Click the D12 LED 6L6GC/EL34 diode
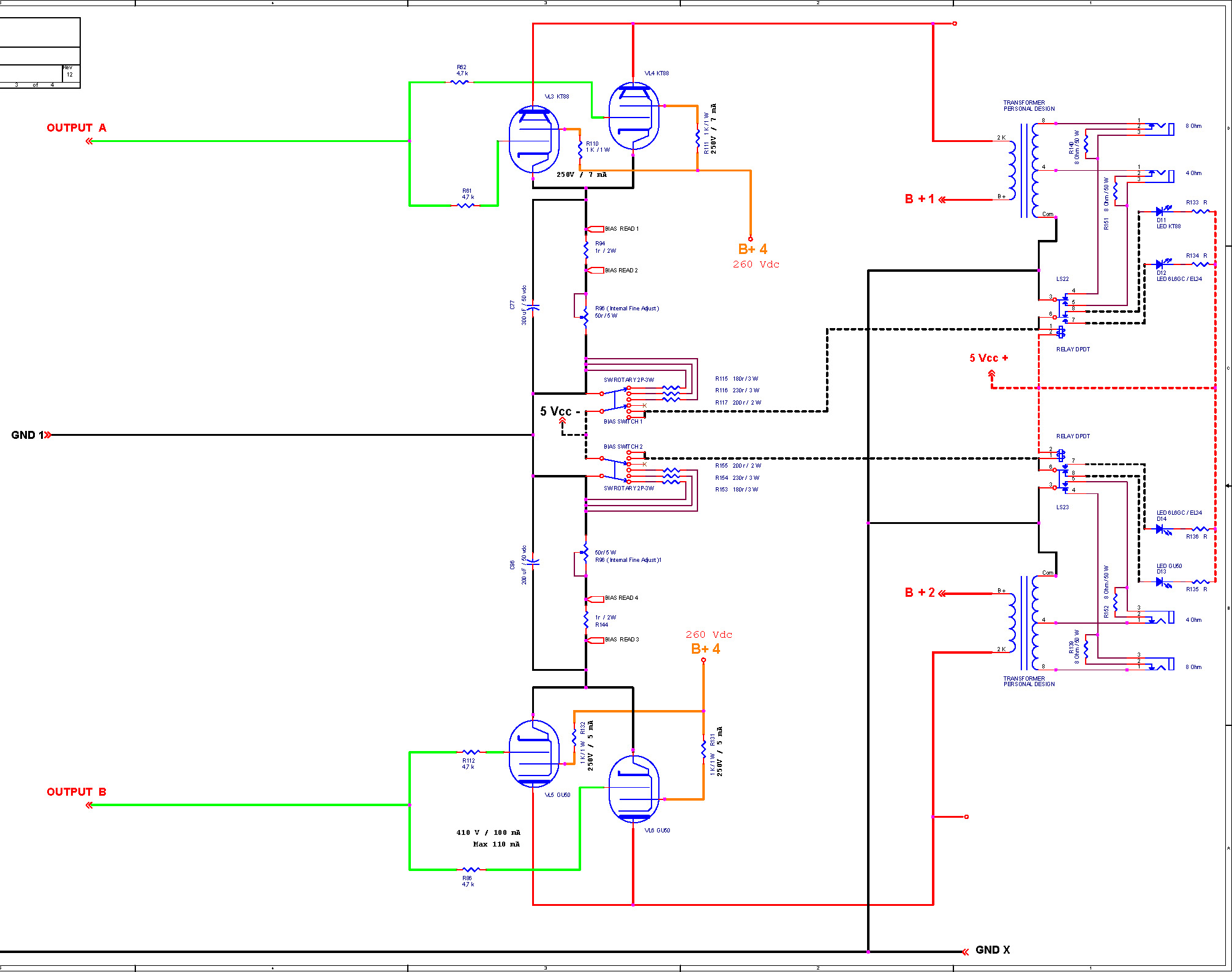Screen dimensions: 1232x972 1160,264
